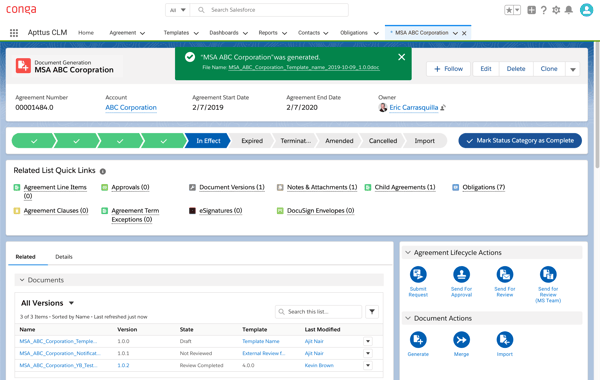Click the Submit Request action icon
The width and height of the screenshot is (600, 380).
click(x=418, y=274)
